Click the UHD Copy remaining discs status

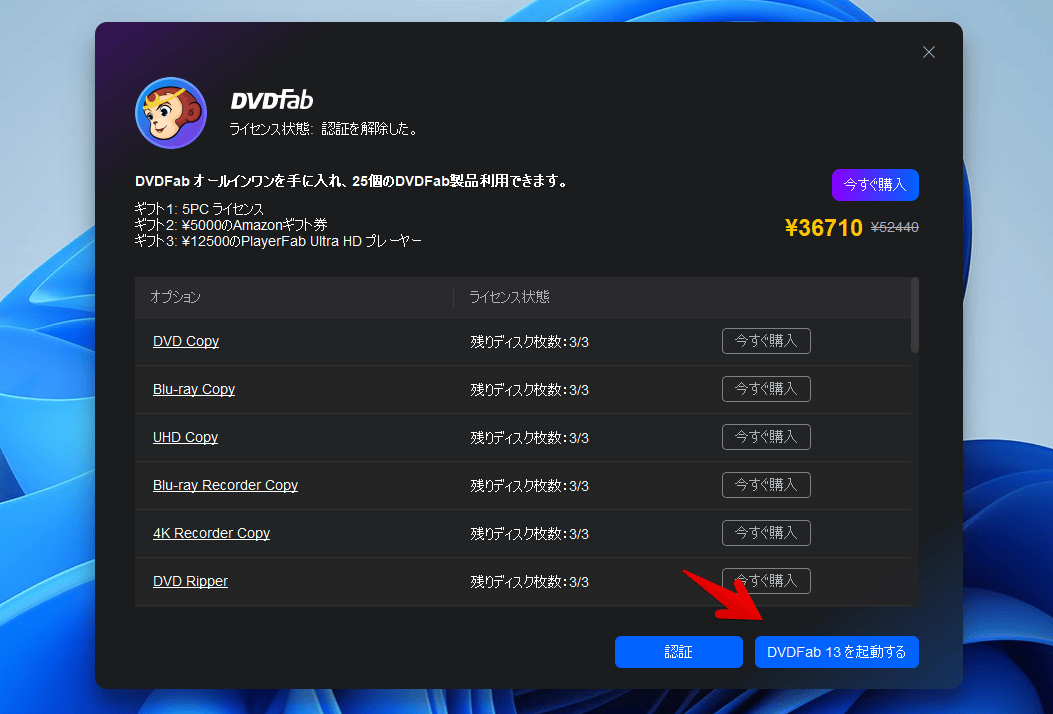point(530,438)
